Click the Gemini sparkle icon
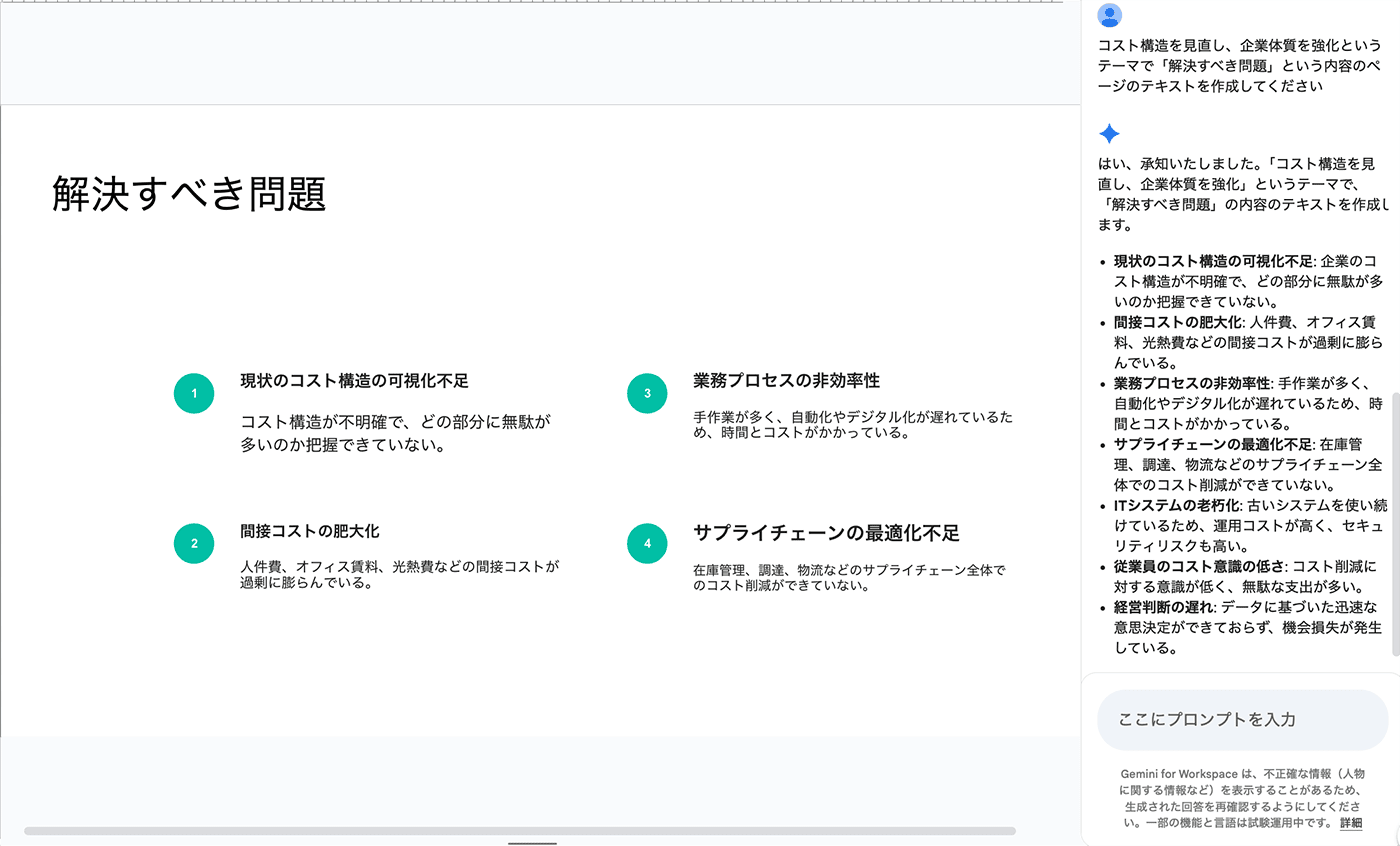Image resolution: width=1400 pixels, height=846 pixels. click(x=1109, y=134)
